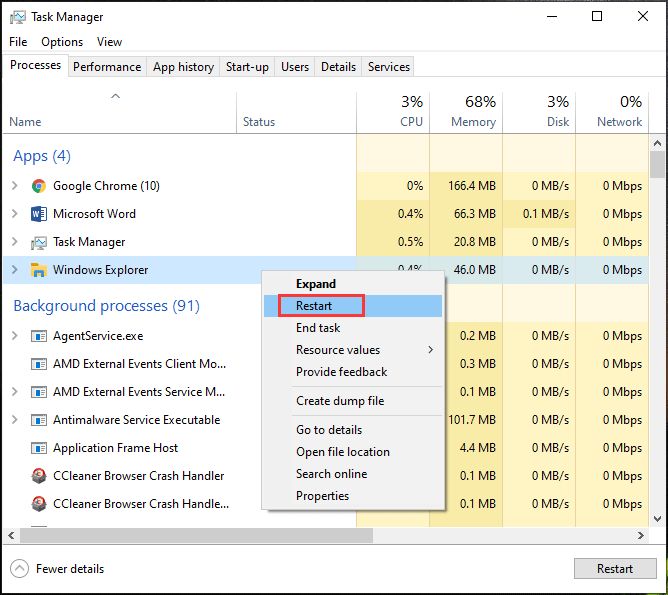Expand the Windows Explorer process group
668x595 pixels.
pos(14,270)
